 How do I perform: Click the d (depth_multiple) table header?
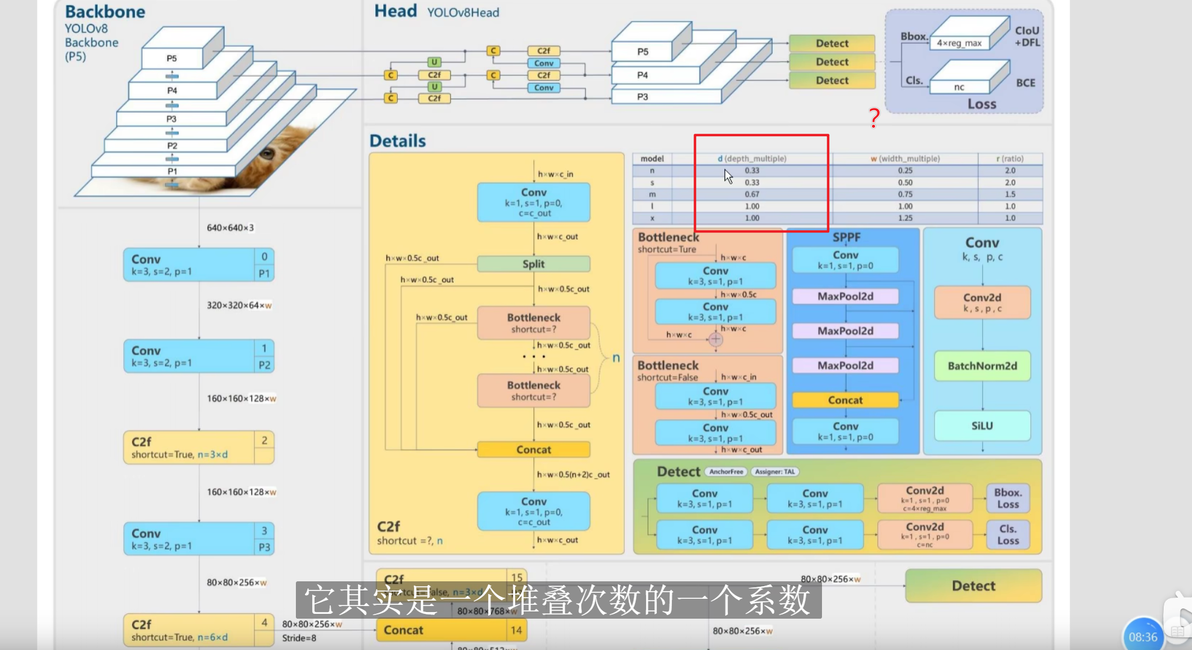click(752, 159)
